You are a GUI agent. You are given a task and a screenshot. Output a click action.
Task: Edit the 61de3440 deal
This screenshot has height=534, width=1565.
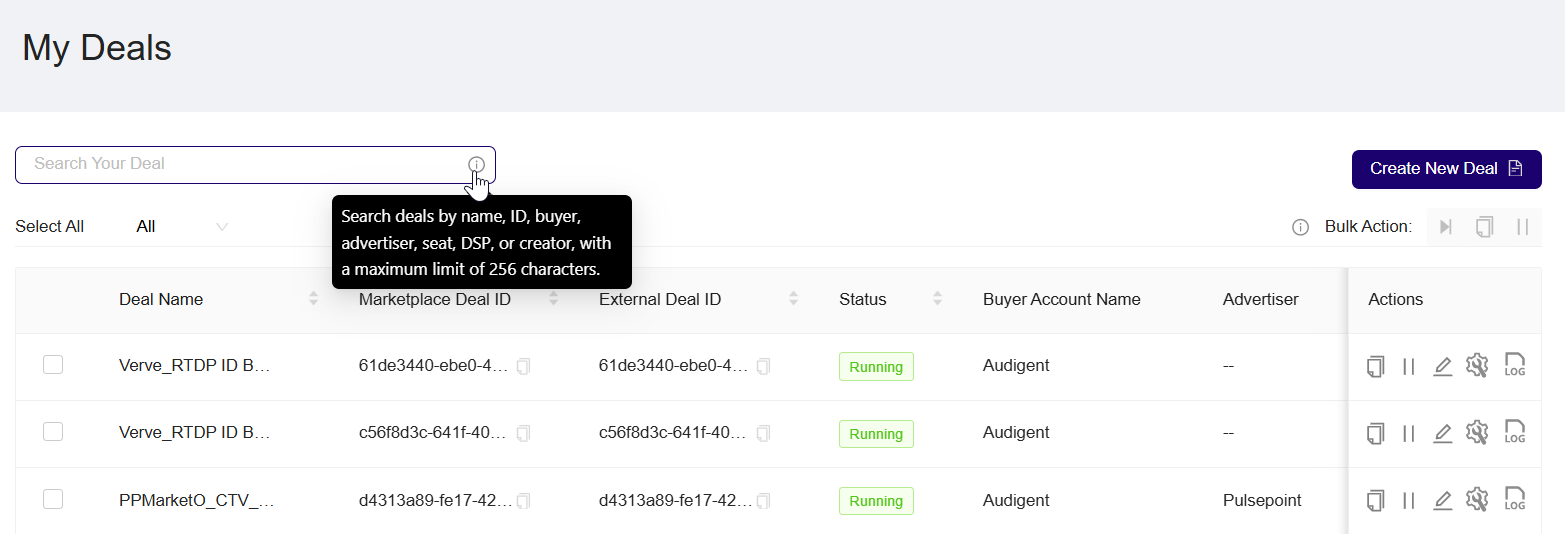[x=1442, y=366]
